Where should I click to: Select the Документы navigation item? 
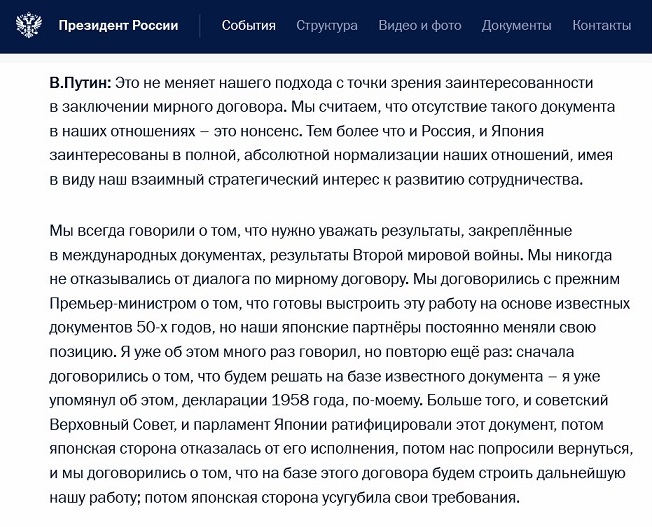pyautogui.click(x=516, y=25)
